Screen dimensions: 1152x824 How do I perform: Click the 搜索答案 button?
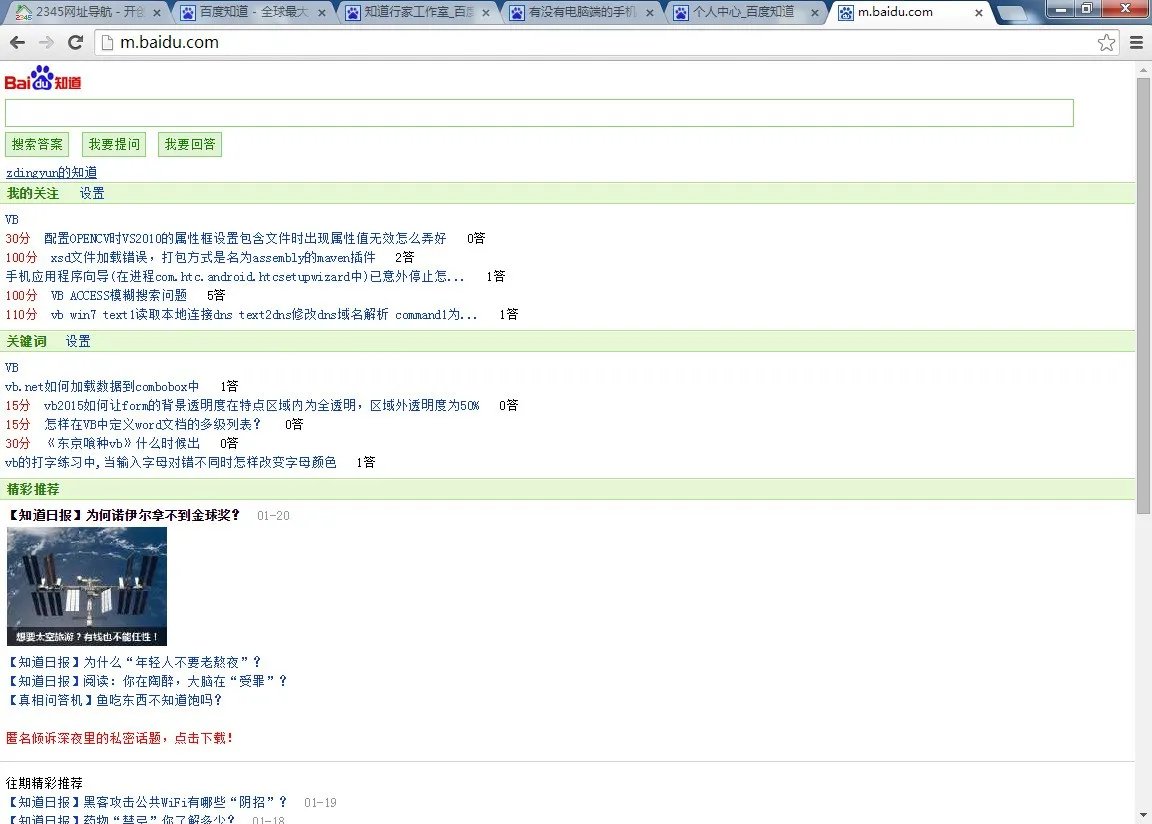click(x=36, y=144)
